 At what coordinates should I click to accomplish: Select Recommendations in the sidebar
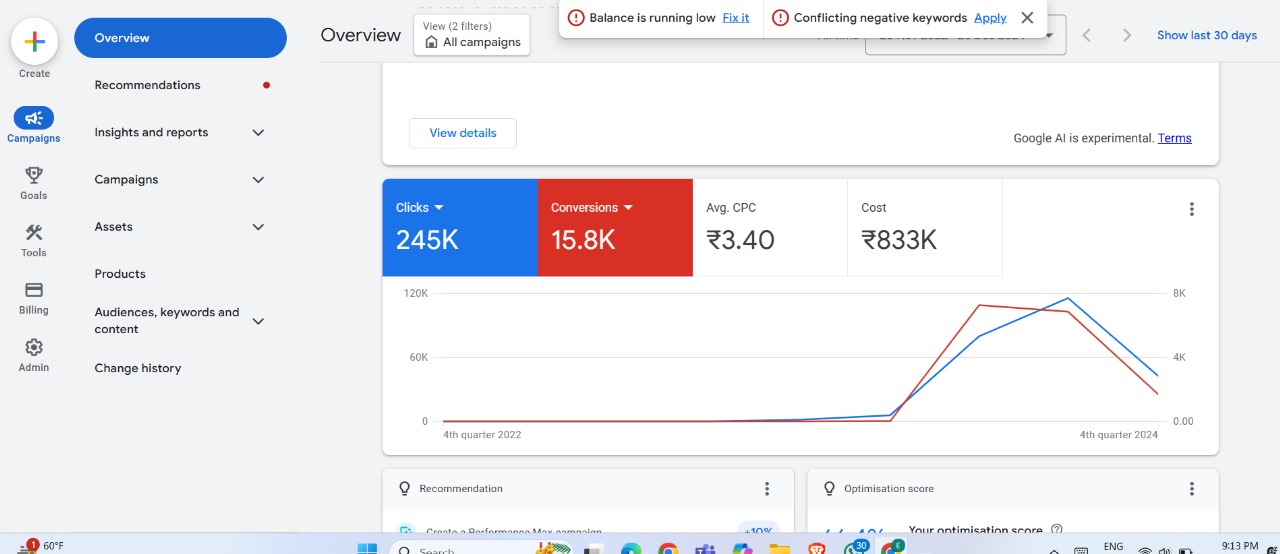coord(147,85)
